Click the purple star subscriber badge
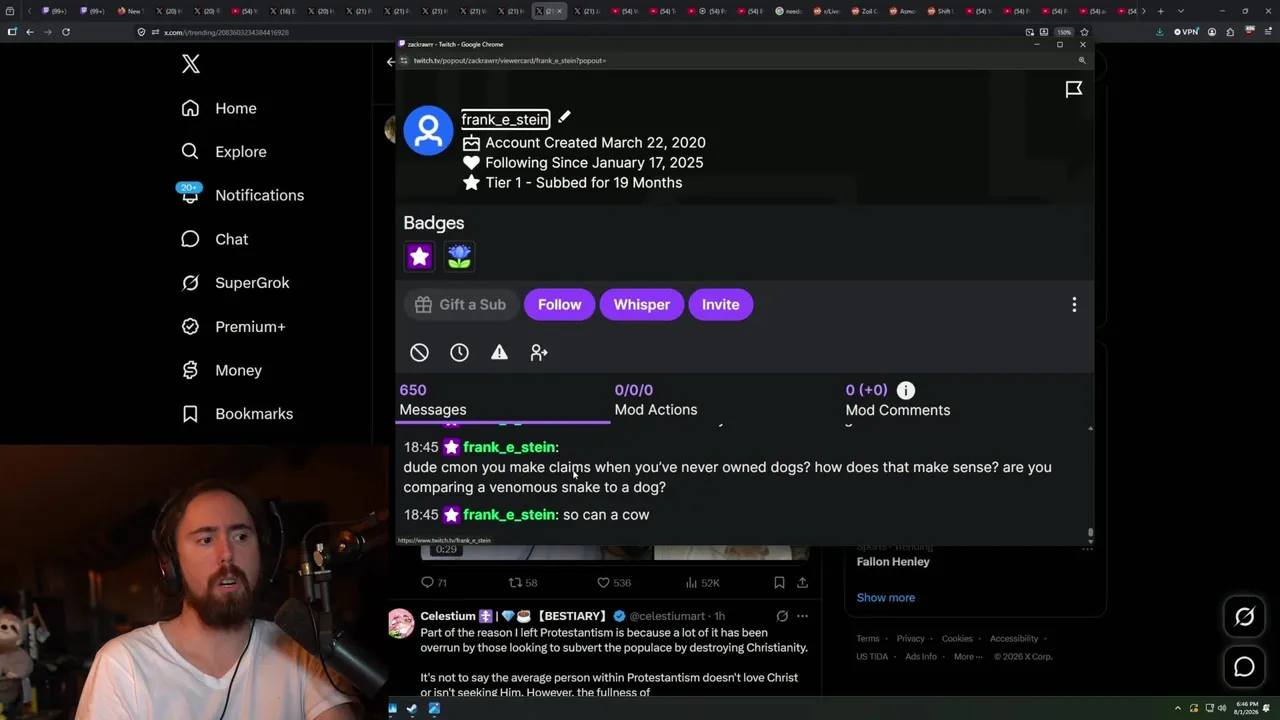Image resolution: width=1280 pixels, height=720 pixels. pyautogui.click(x=419, y=257)
